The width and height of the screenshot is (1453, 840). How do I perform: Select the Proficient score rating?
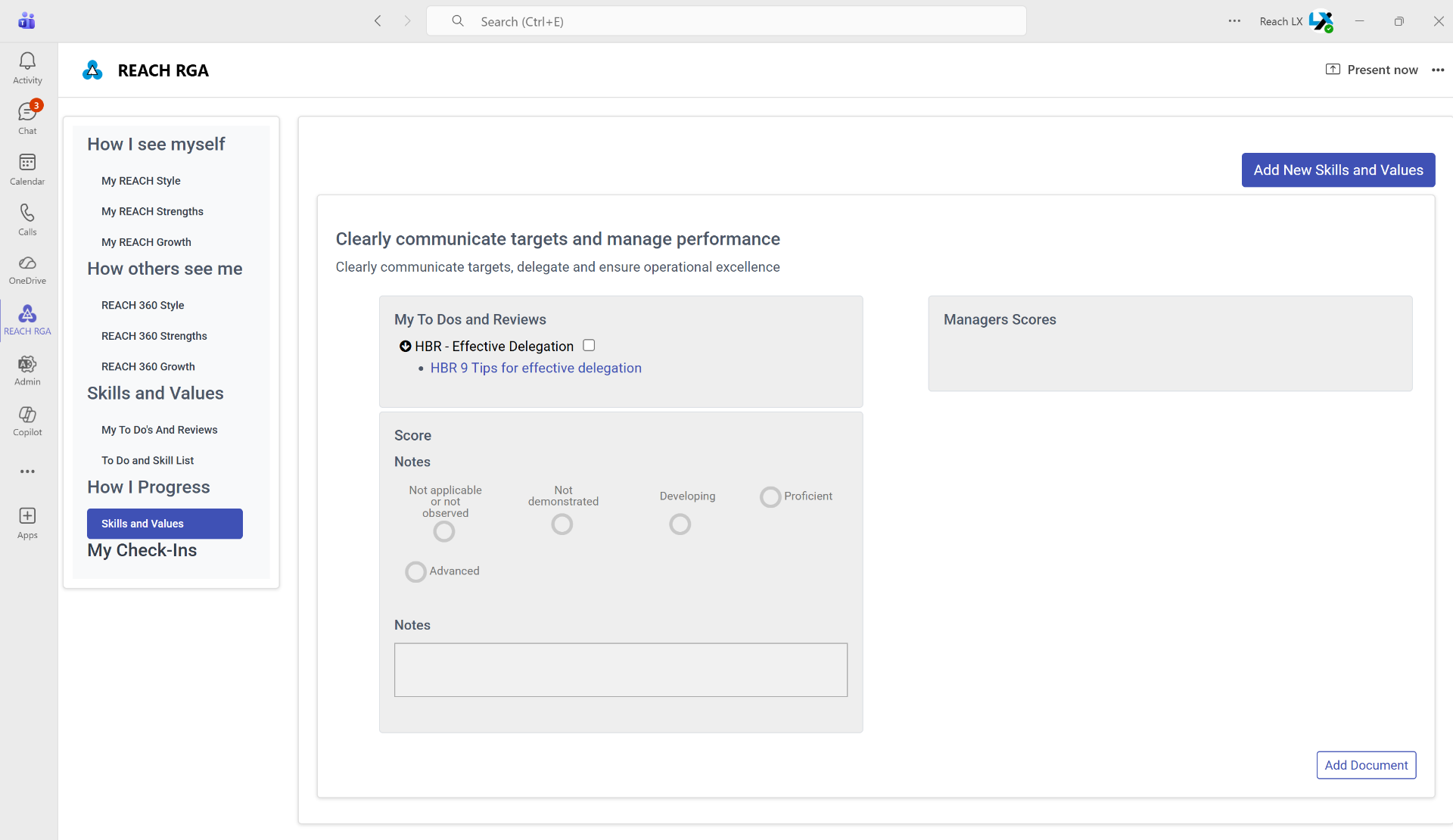(770, 496)
